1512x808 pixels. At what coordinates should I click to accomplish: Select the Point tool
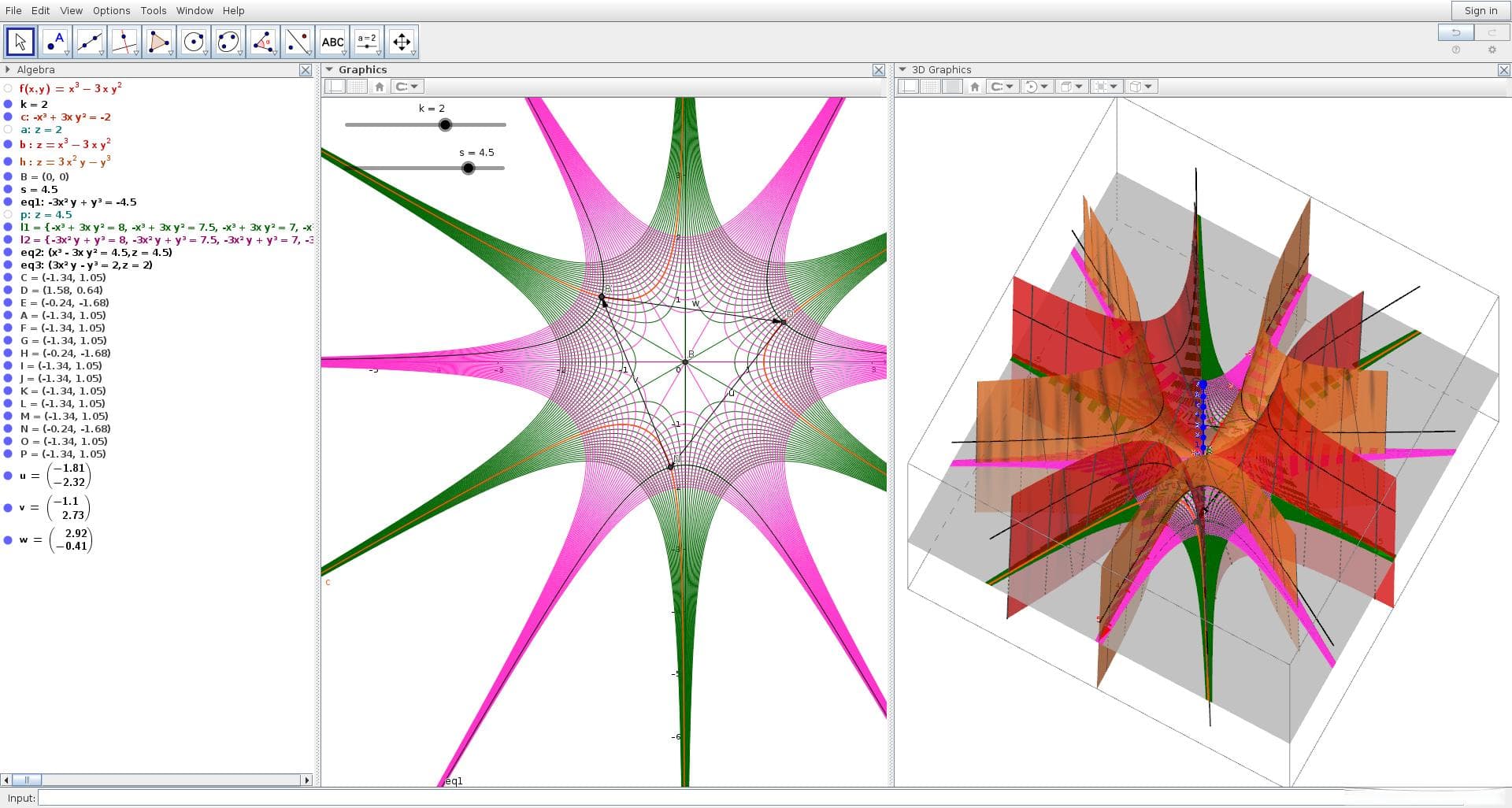(x=55, y=42)
